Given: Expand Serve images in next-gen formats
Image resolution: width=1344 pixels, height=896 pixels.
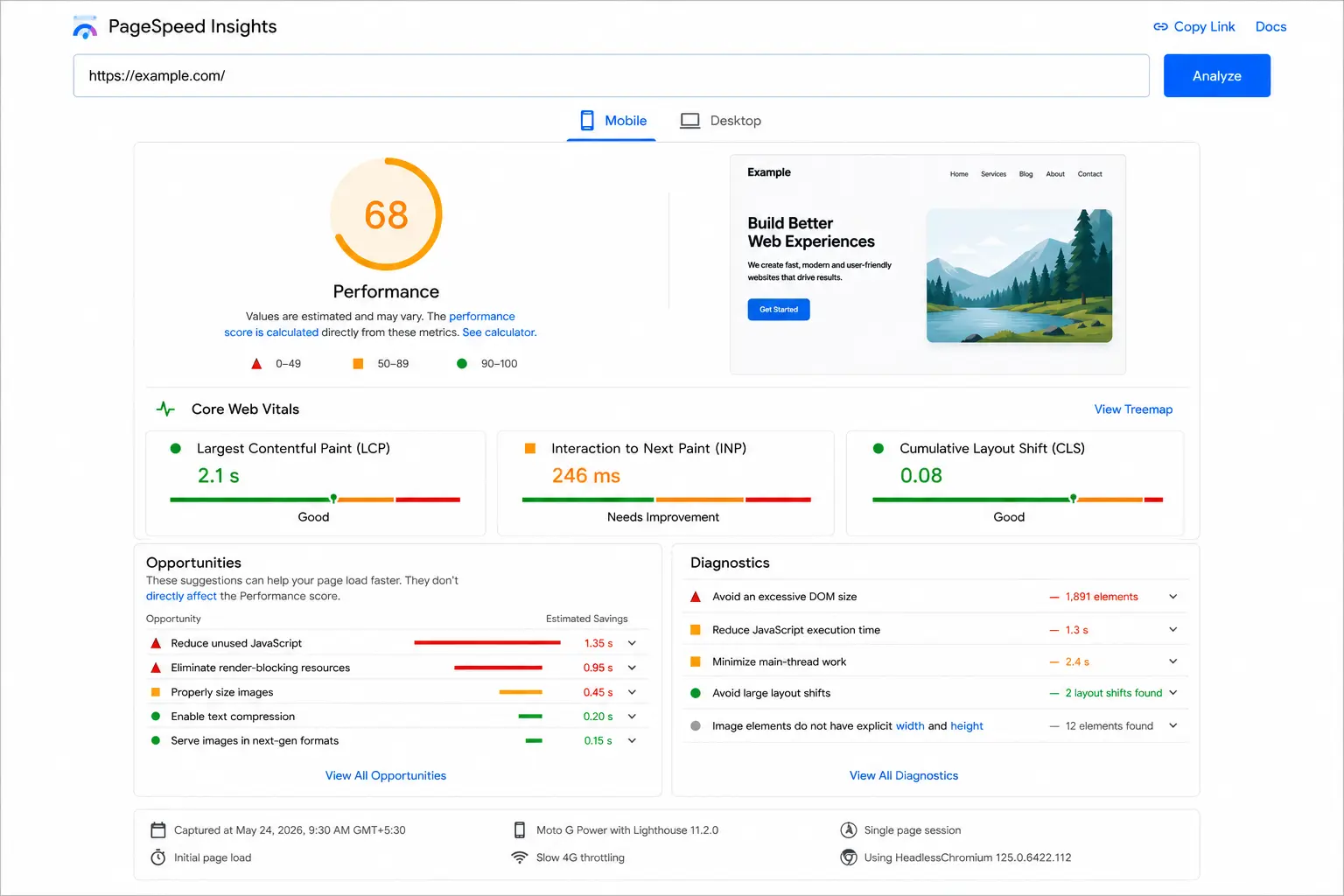Looking at the screenshot, I should point(632,740).
